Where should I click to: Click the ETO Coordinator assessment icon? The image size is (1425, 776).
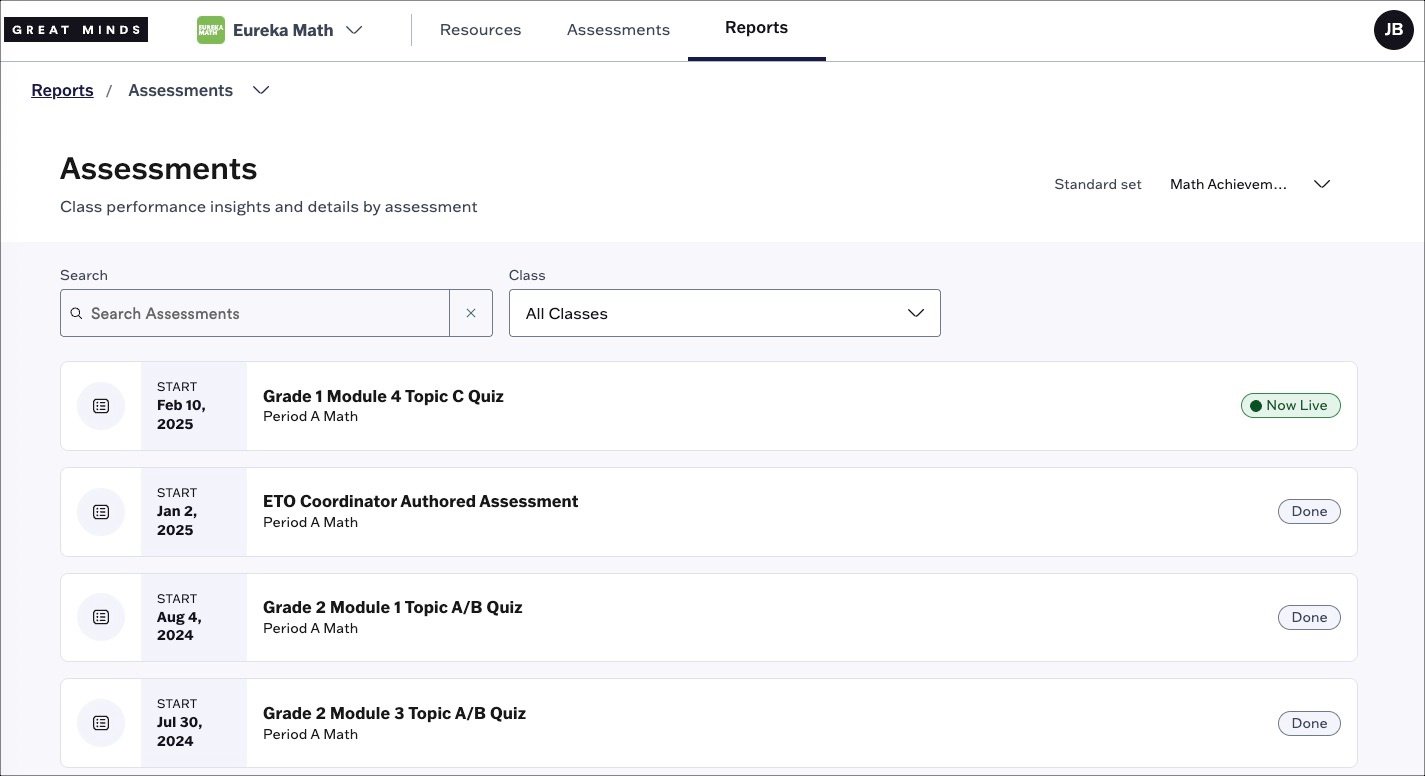pos(101,511)
